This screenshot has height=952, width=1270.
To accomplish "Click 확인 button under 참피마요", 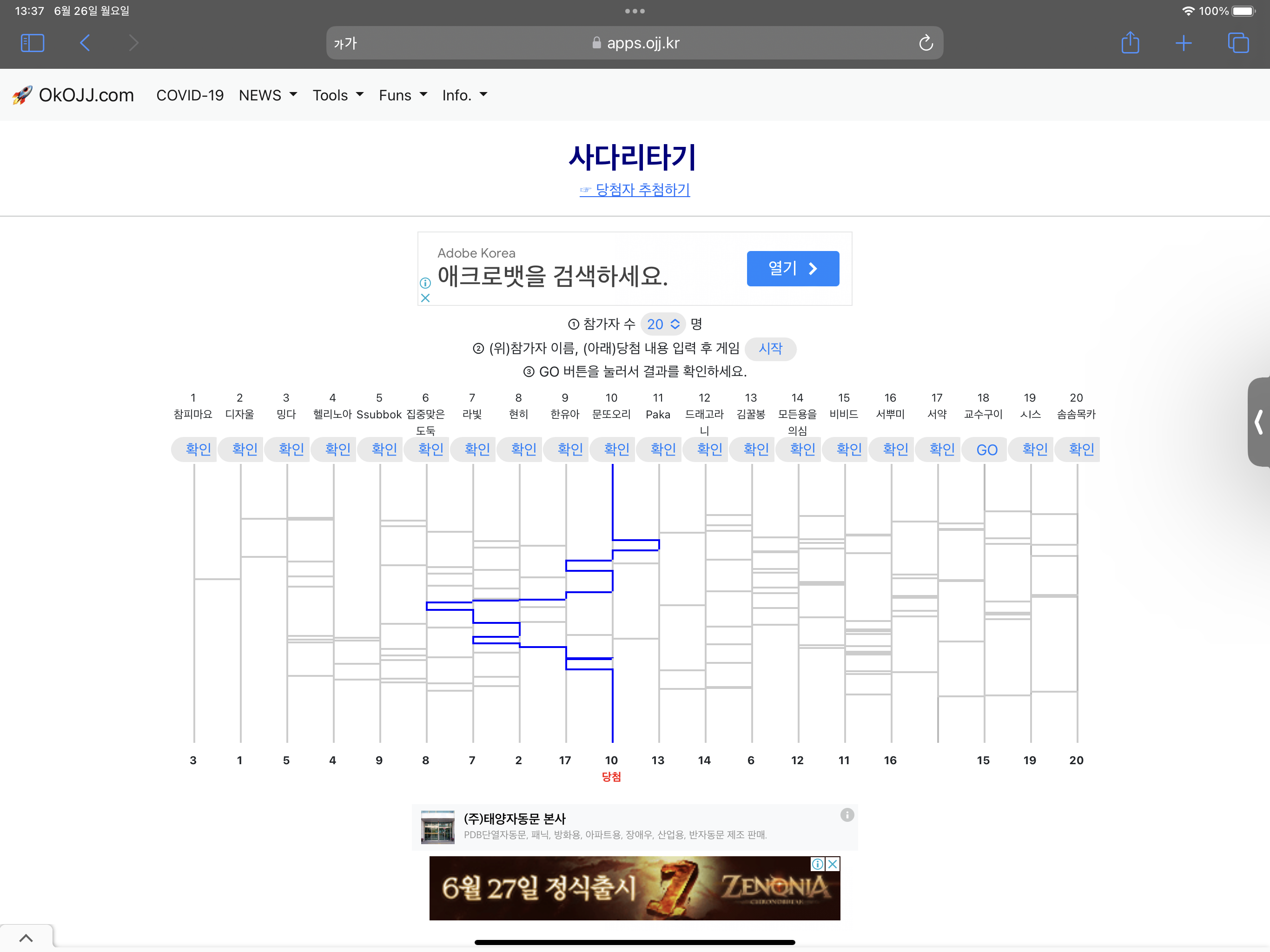I will pyautogui.click(x=198, y=449).
